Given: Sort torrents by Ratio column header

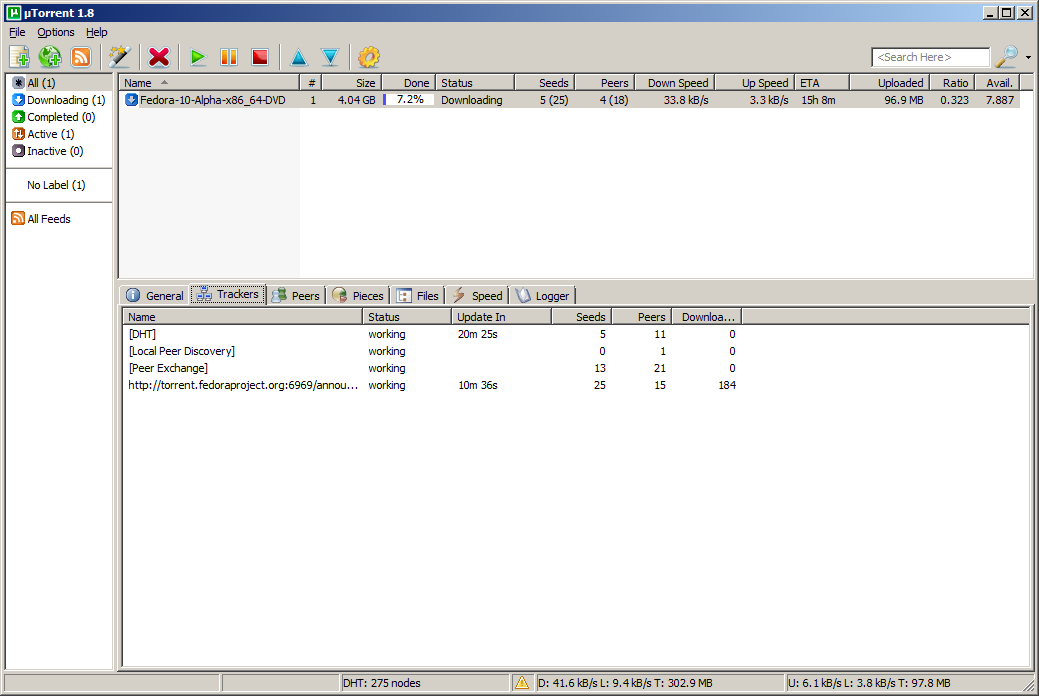Looking at the screenshot, I should (952, 83).
